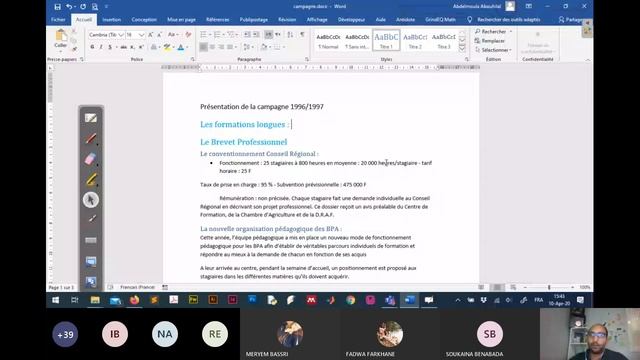This screenshot has height=360, width=640.
Task: Click Rechercher des outils adaptés box
Action: click(509, 20)
